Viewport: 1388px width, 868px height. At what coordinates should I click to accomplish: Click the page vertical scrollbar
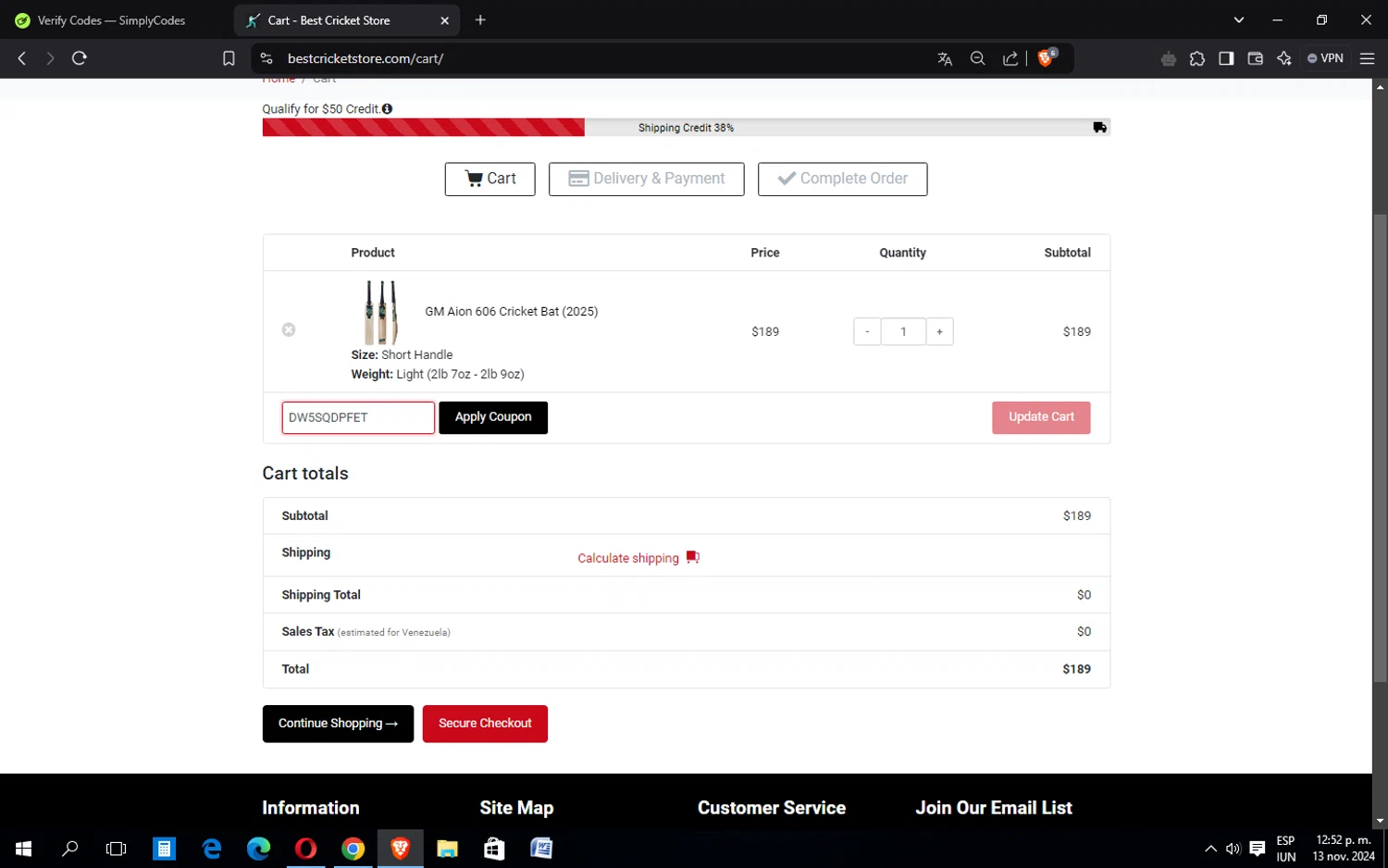[x=1380, y=448]
